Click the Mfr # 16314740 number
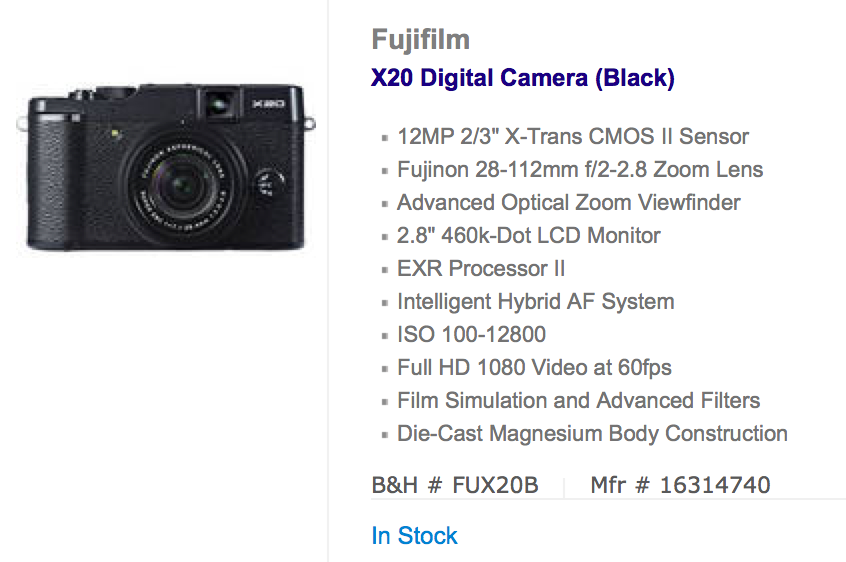The width and height of the screenshot is (846, 562). tap(680, 485)
